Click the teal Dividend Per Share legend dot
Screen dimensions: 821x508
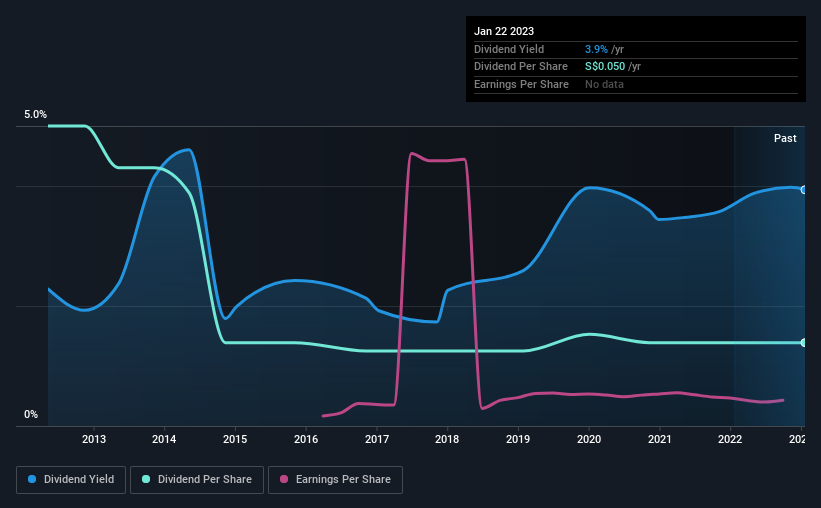pos(146,479)
